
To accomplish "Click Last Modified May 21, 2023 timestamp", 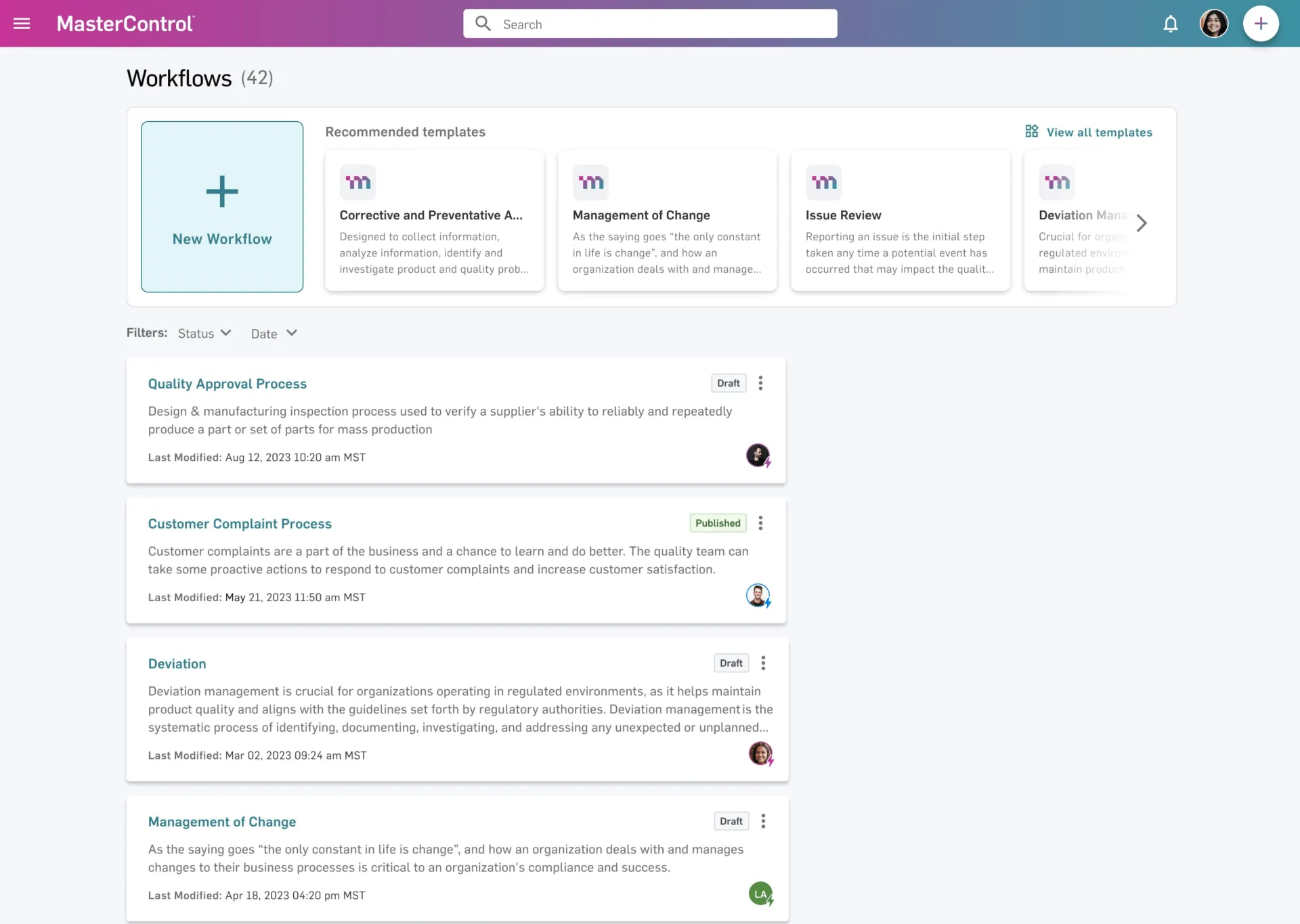I will tap(257, 598).
